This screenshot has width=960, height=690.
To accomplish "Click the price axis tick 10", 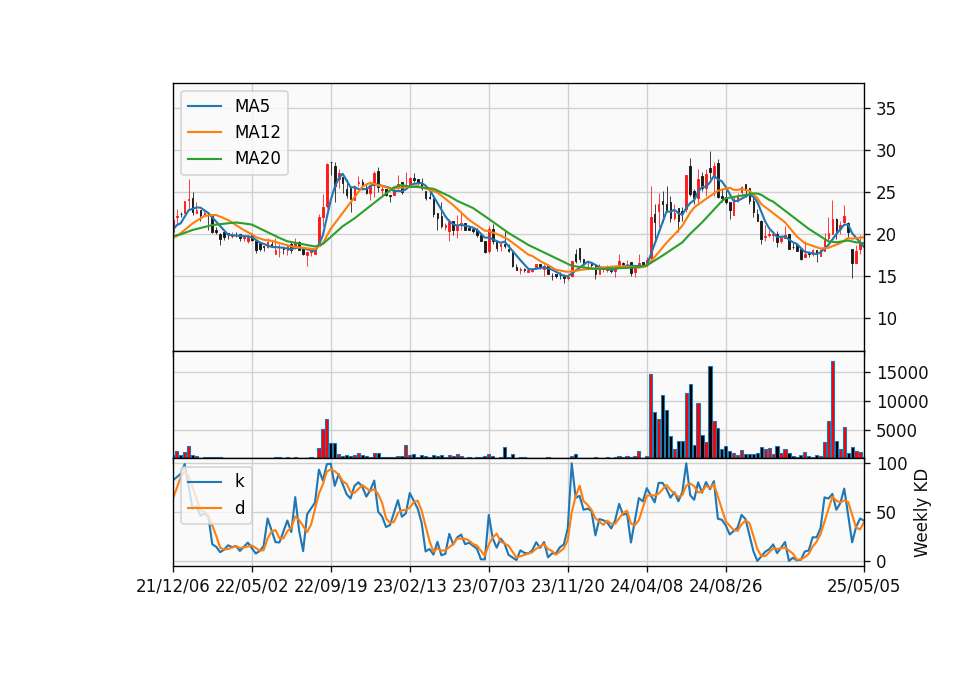I will [885, 318].
